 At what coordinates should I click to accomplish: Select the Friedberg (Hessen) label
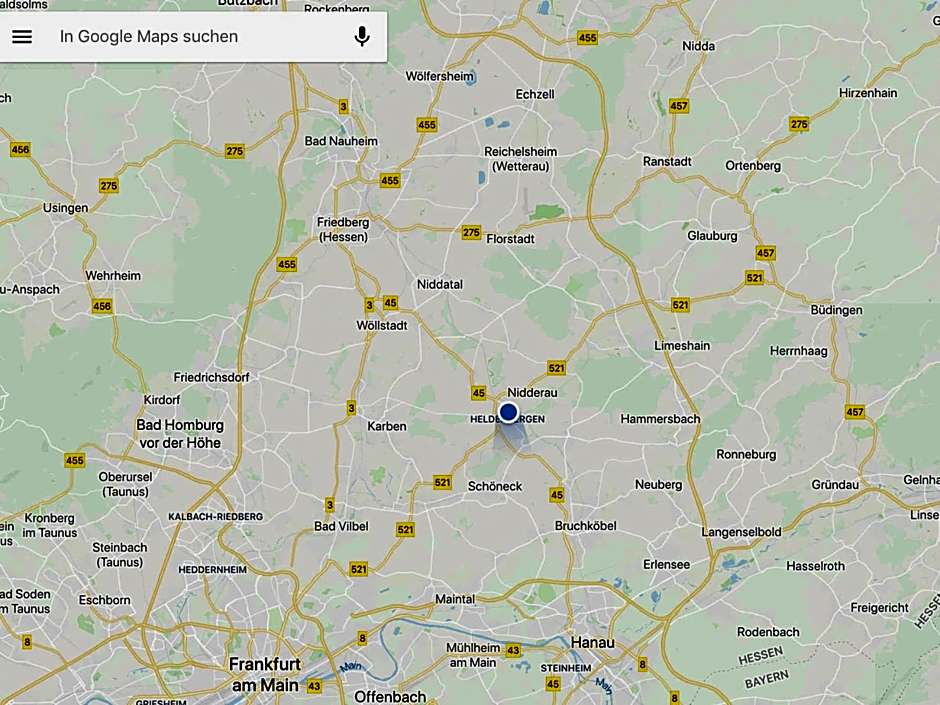pyautogui.click(x=343, y=230)
